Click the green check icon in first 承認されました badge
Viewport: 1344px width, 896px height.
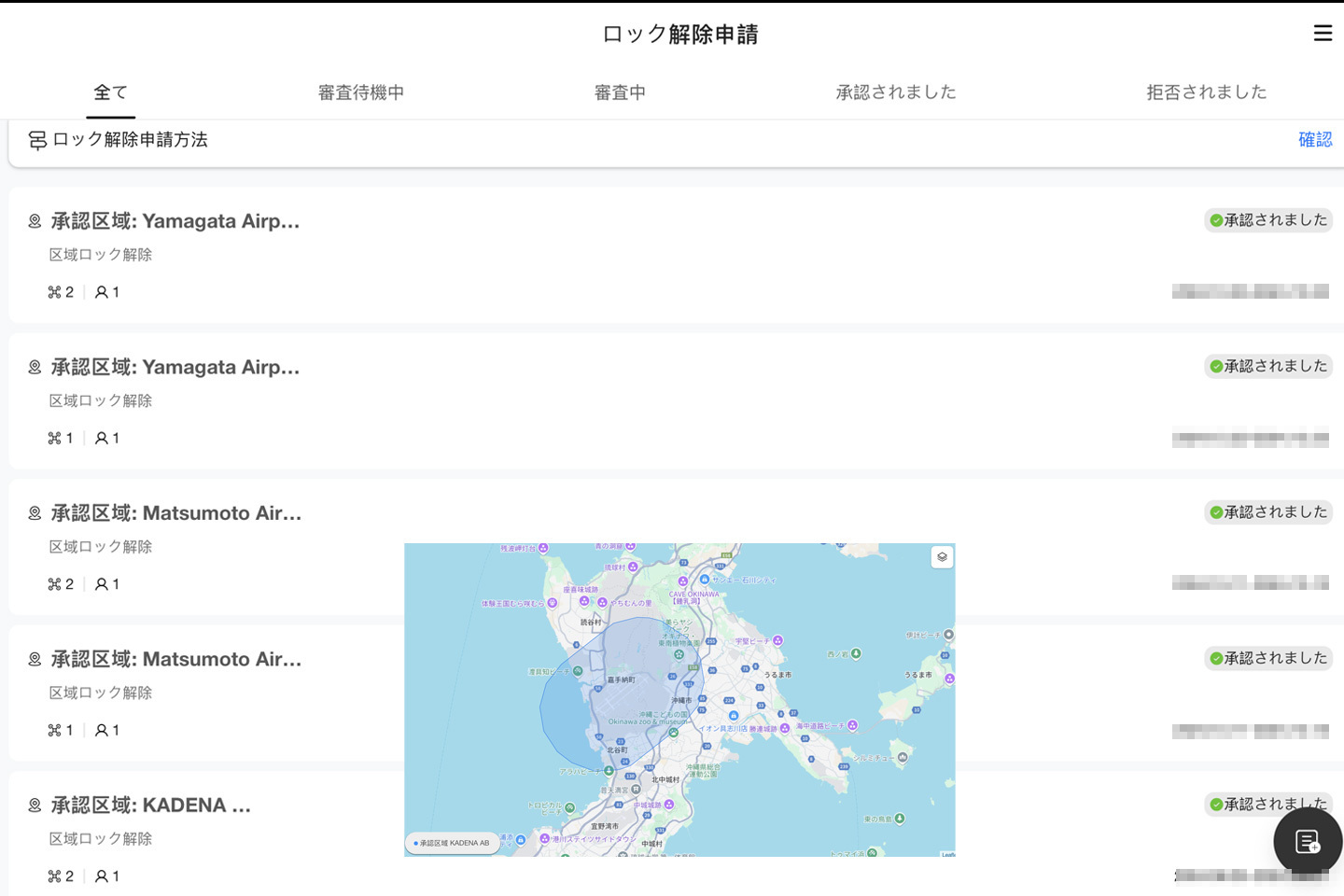tap(1216, 220)
